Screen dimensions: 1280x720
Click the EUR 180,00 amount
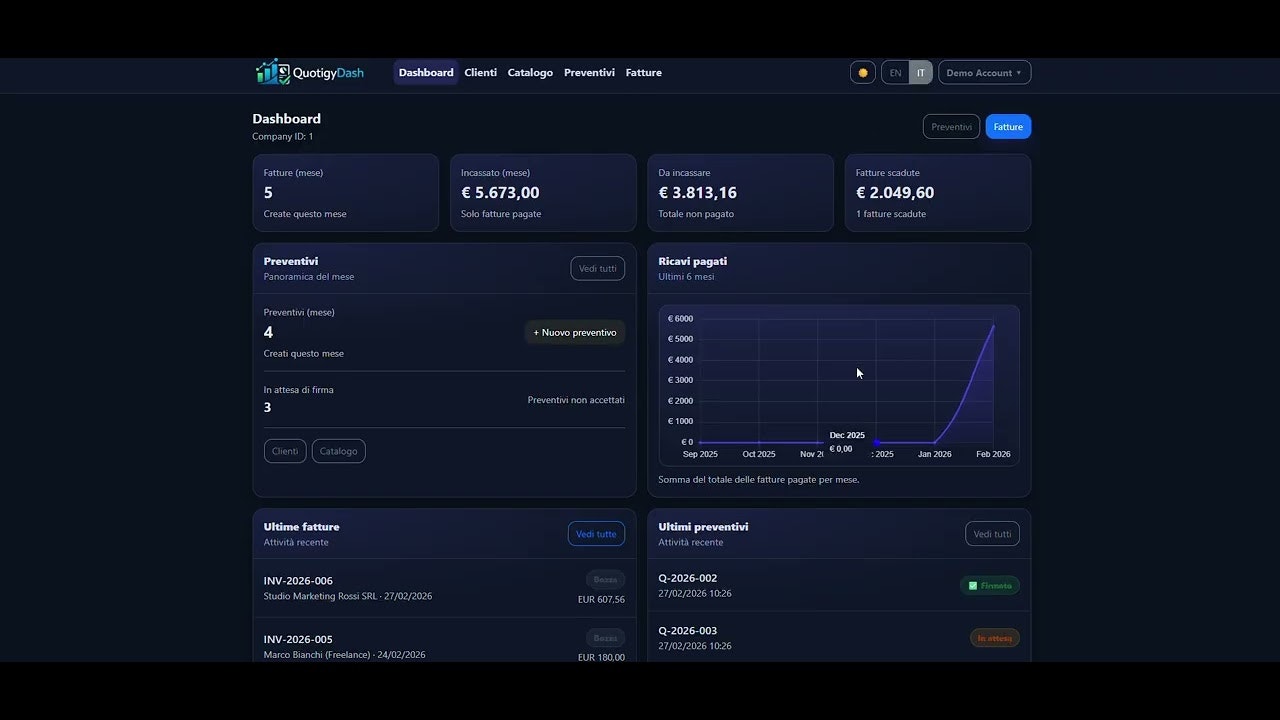click(x=601, y=658)
